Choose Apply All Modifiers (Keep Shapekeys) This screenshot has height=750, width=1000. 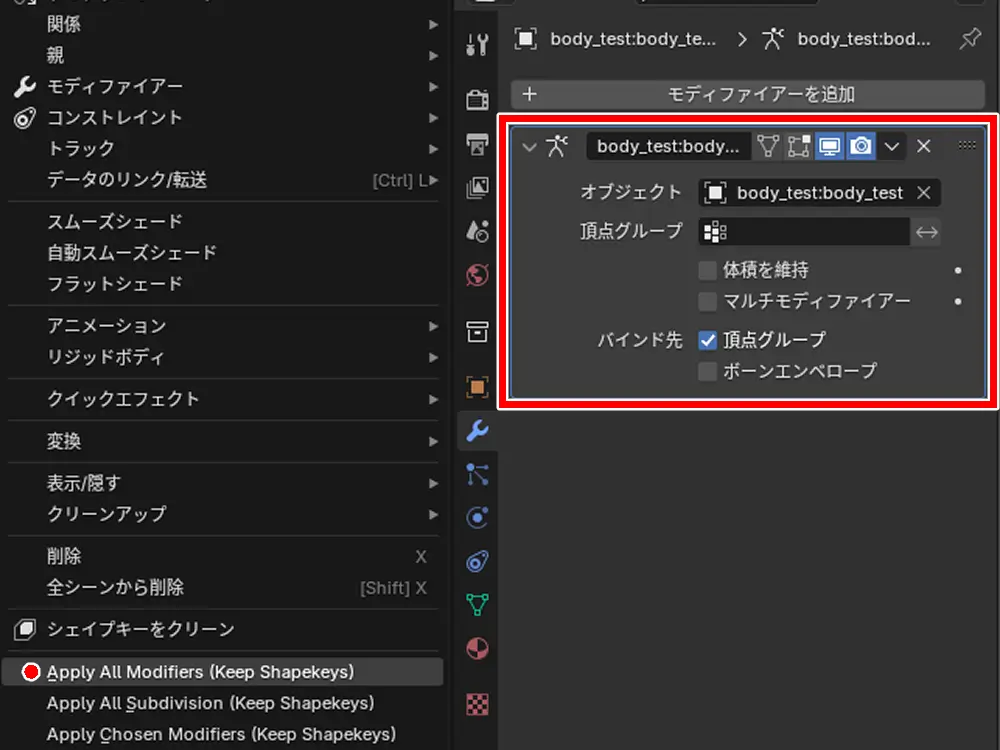(x=200, y=672)
